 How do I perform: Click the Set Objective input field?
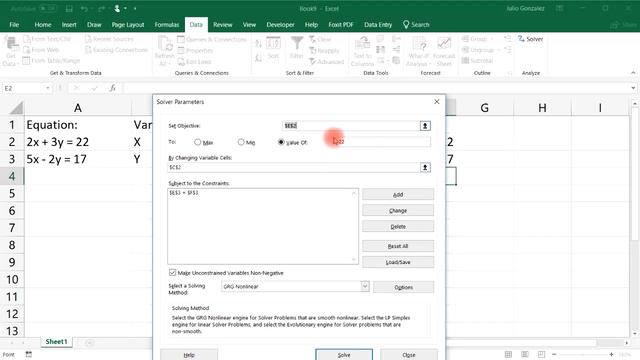(351, 126)
